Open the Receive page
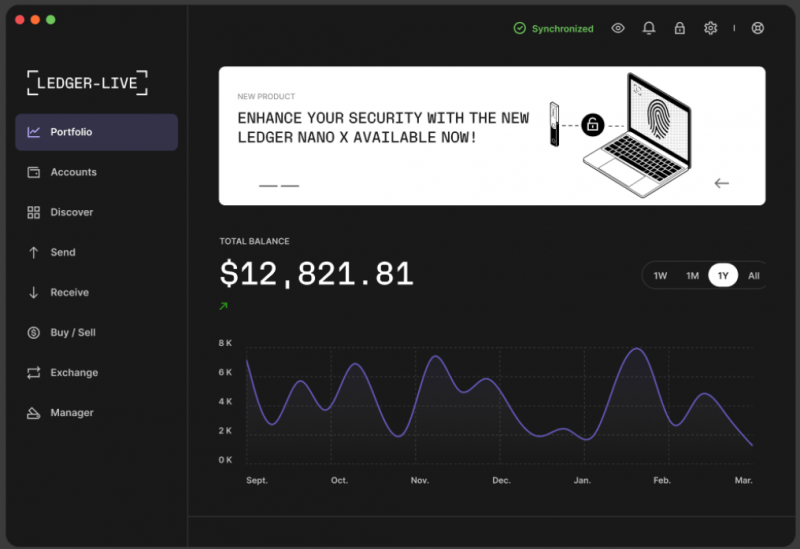 point(96,292)
